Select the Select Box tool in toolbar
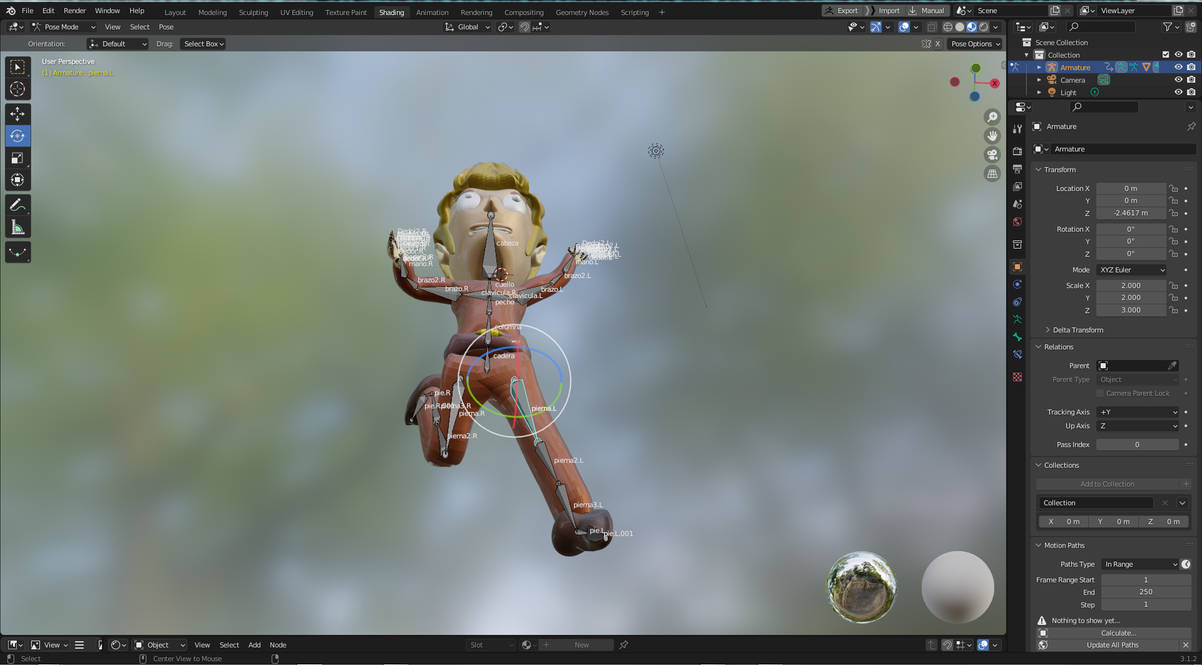The height and width of the screenshot is (665, 1202). (17, 67)
